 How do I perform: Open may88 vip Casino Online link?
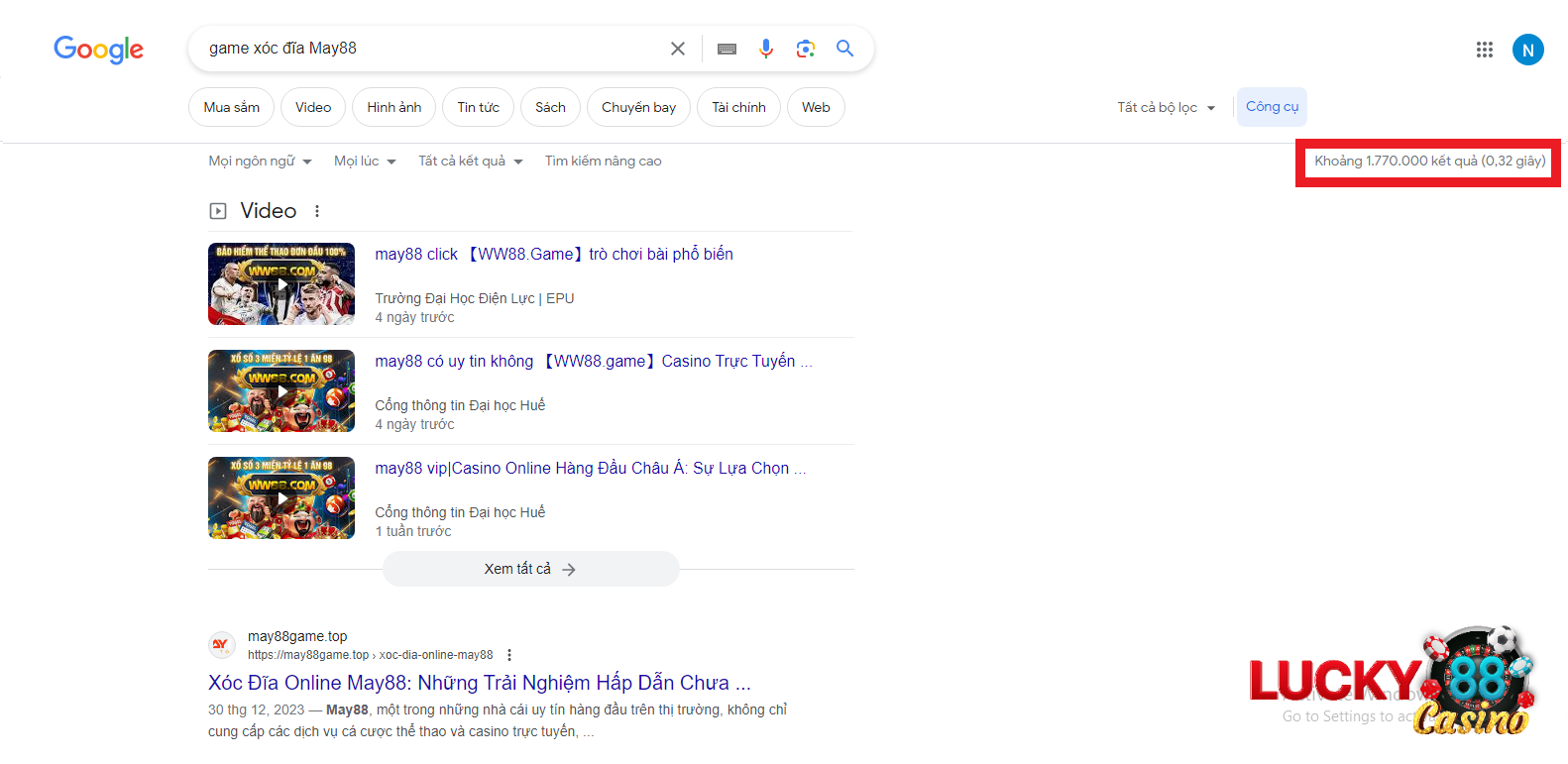point(591,469)
